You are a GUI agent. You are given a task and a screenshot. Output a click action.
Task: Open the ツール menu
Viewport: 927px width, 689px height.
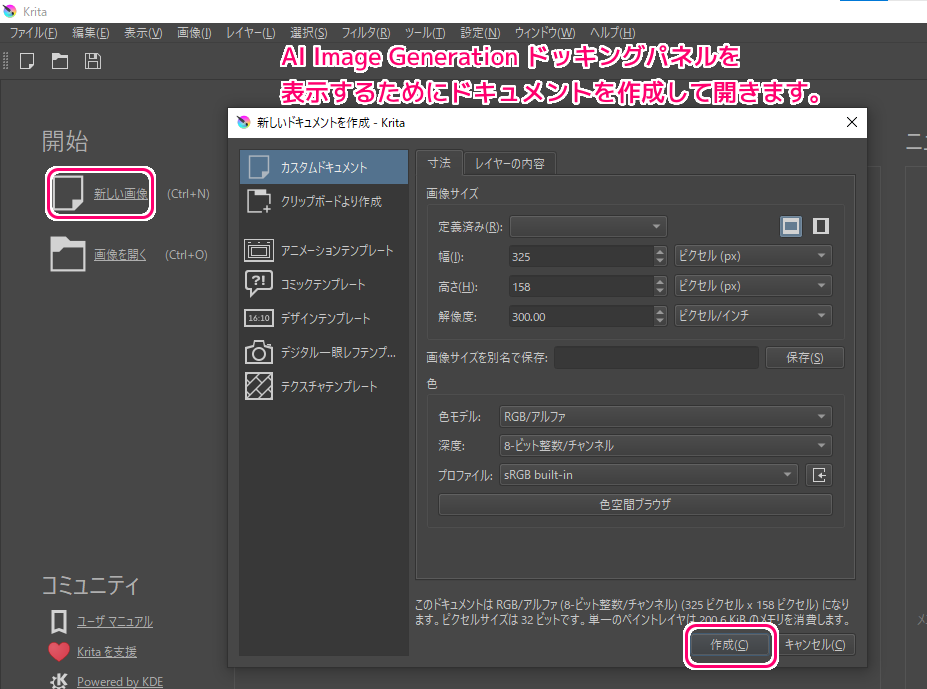coord(425,33)
